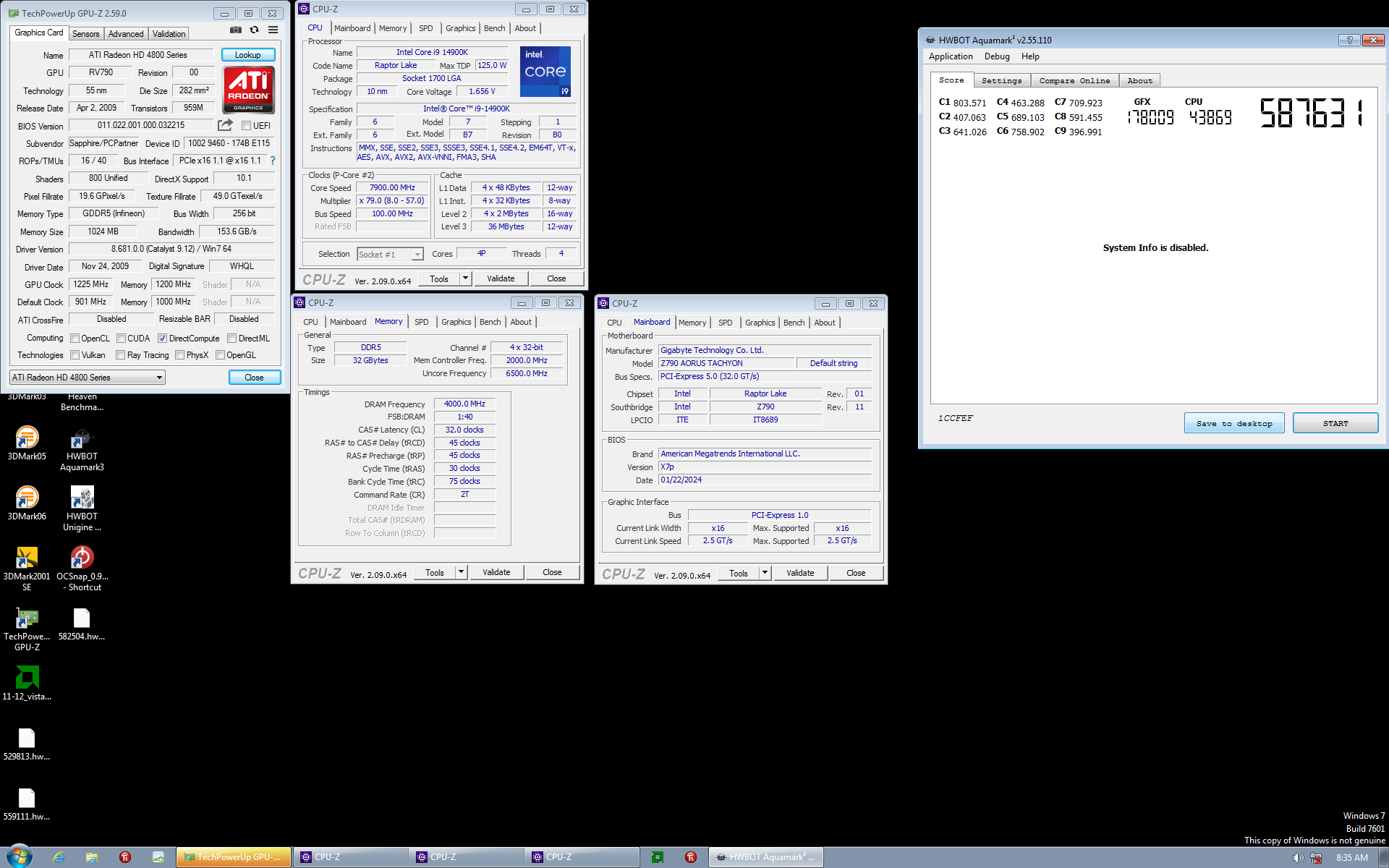Click green AMD taskbar icon
Viewport: 1389px width, 868px height.
(658, 857)
